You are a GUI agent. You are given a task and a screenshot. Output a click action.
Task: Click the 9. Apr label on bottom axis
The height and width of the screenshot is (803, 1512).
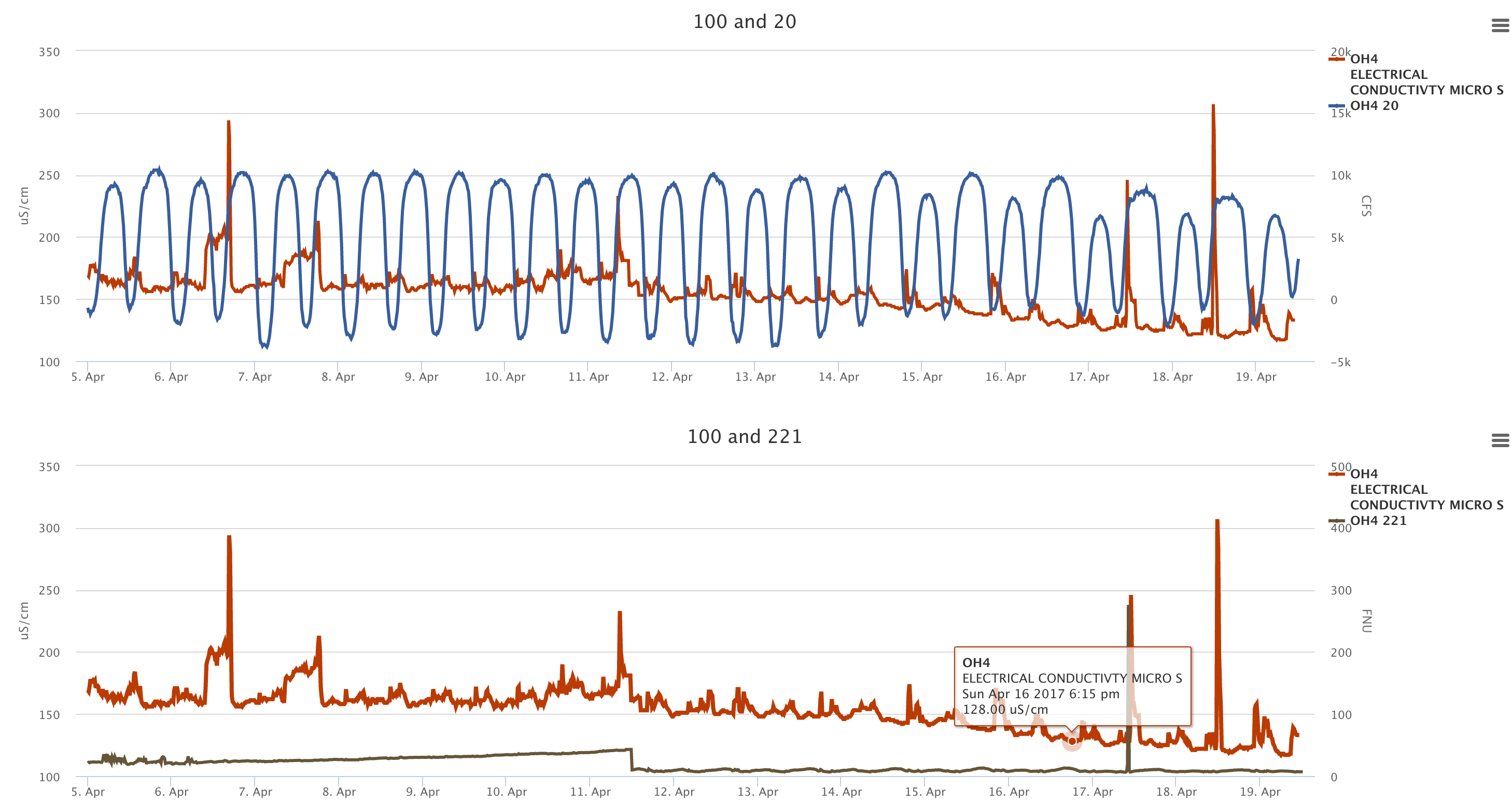[423, 792]
